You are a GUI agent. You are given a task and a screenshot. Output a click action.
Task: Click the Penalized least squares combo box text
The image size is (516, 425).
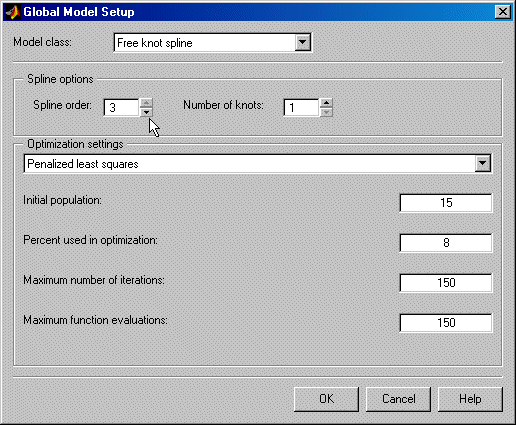click(x=83, y=164)
